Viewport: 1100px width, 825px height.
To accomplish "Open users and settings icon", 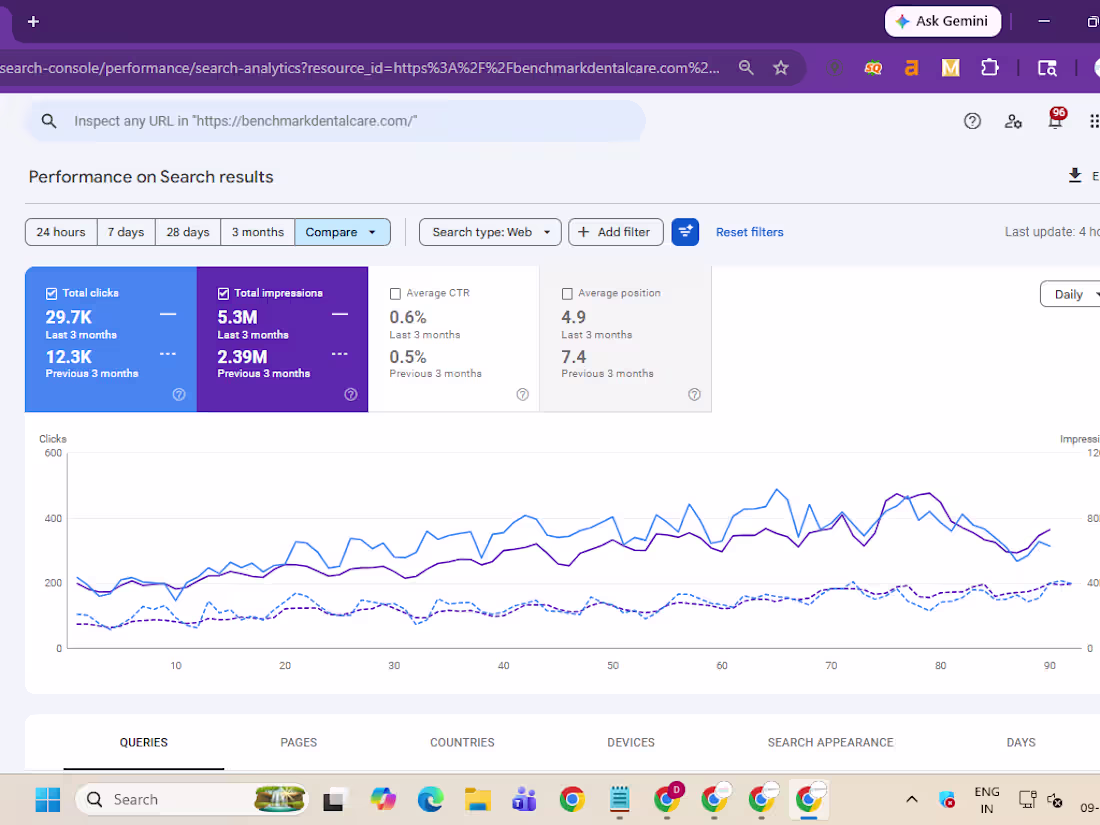I will pos(1013,121).
